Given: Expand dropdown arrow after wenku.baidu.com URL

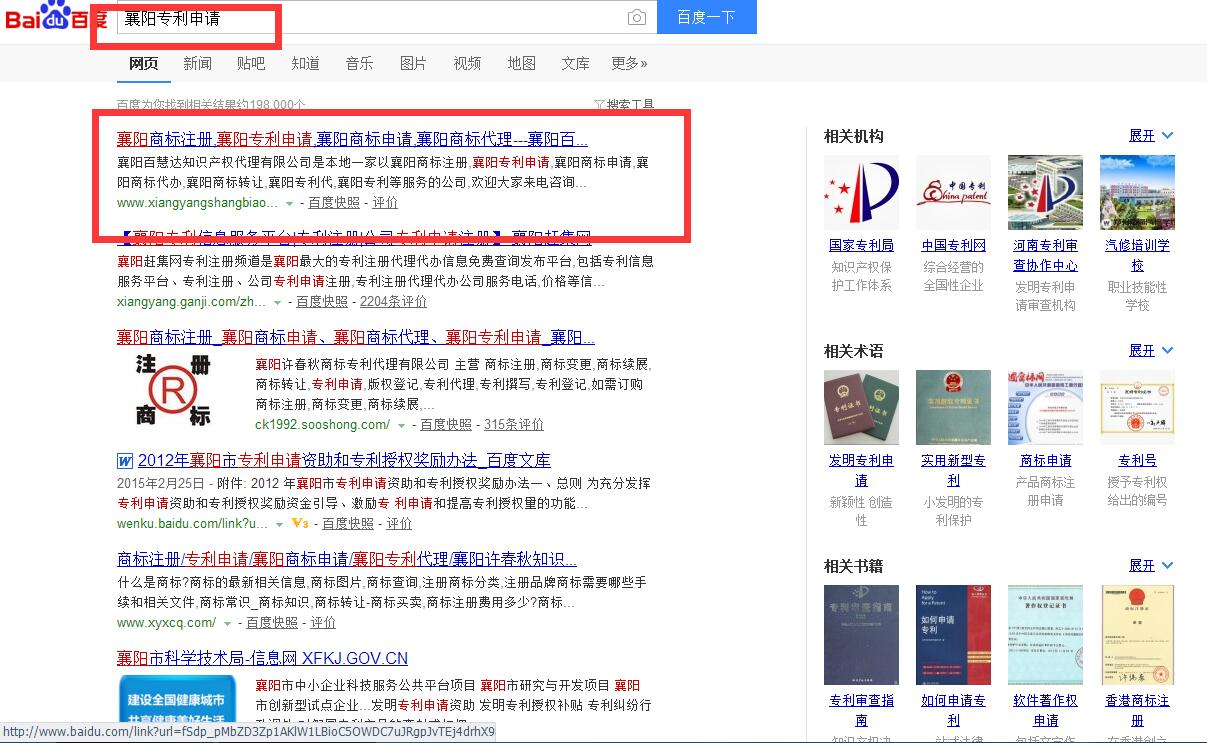Looking at the screenshot, I should 279,524.
